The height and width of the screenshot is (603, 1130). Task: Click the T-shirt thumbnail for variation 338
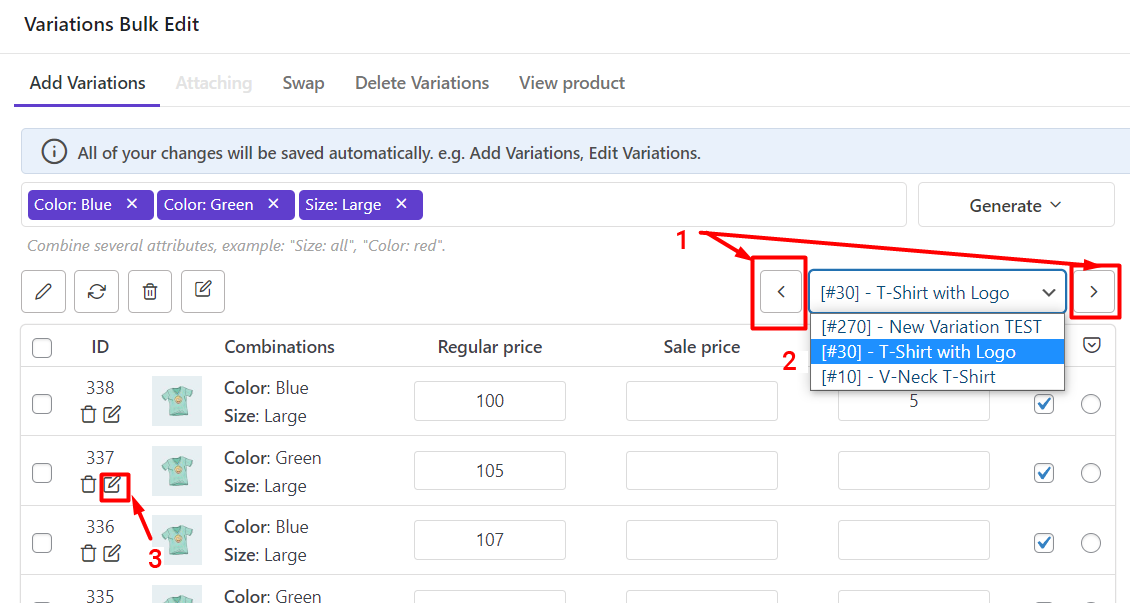tap(177, 401)
